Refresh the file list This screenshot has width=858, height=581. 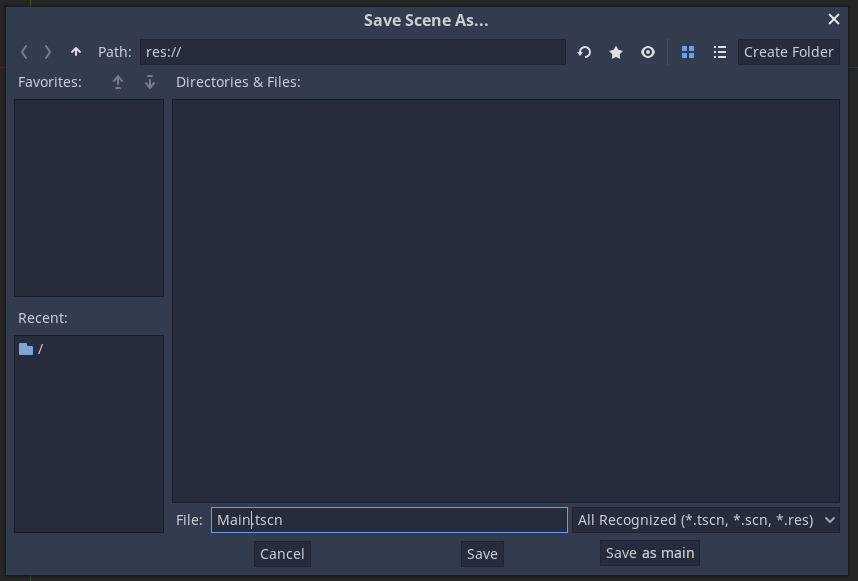(584, 52)
